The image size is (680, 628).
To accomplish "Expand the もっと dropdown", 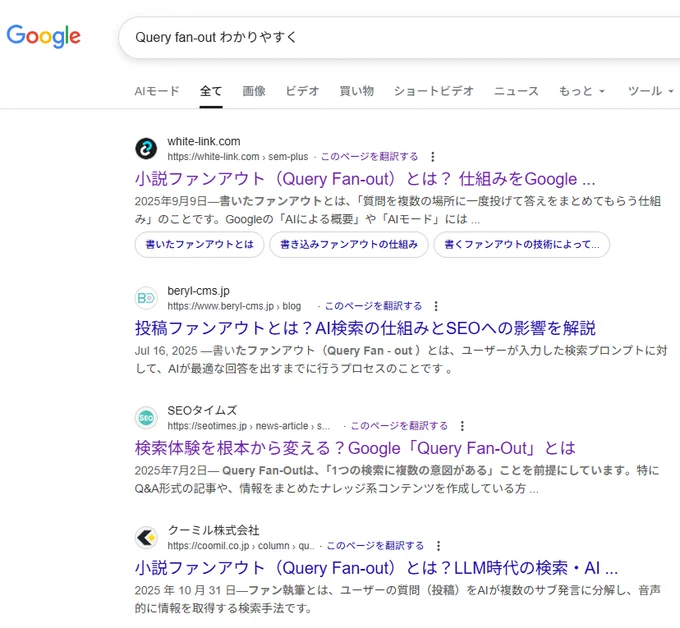I will pos(582,91).
